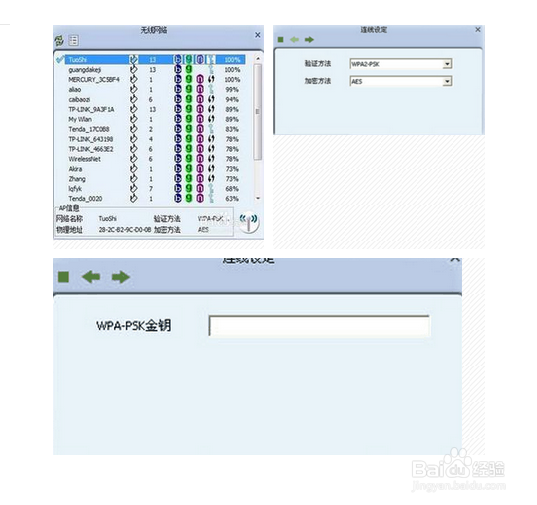Click the antenna connect icon in AP info
This screenshot has height=505, width=537.
coord(249,222)
